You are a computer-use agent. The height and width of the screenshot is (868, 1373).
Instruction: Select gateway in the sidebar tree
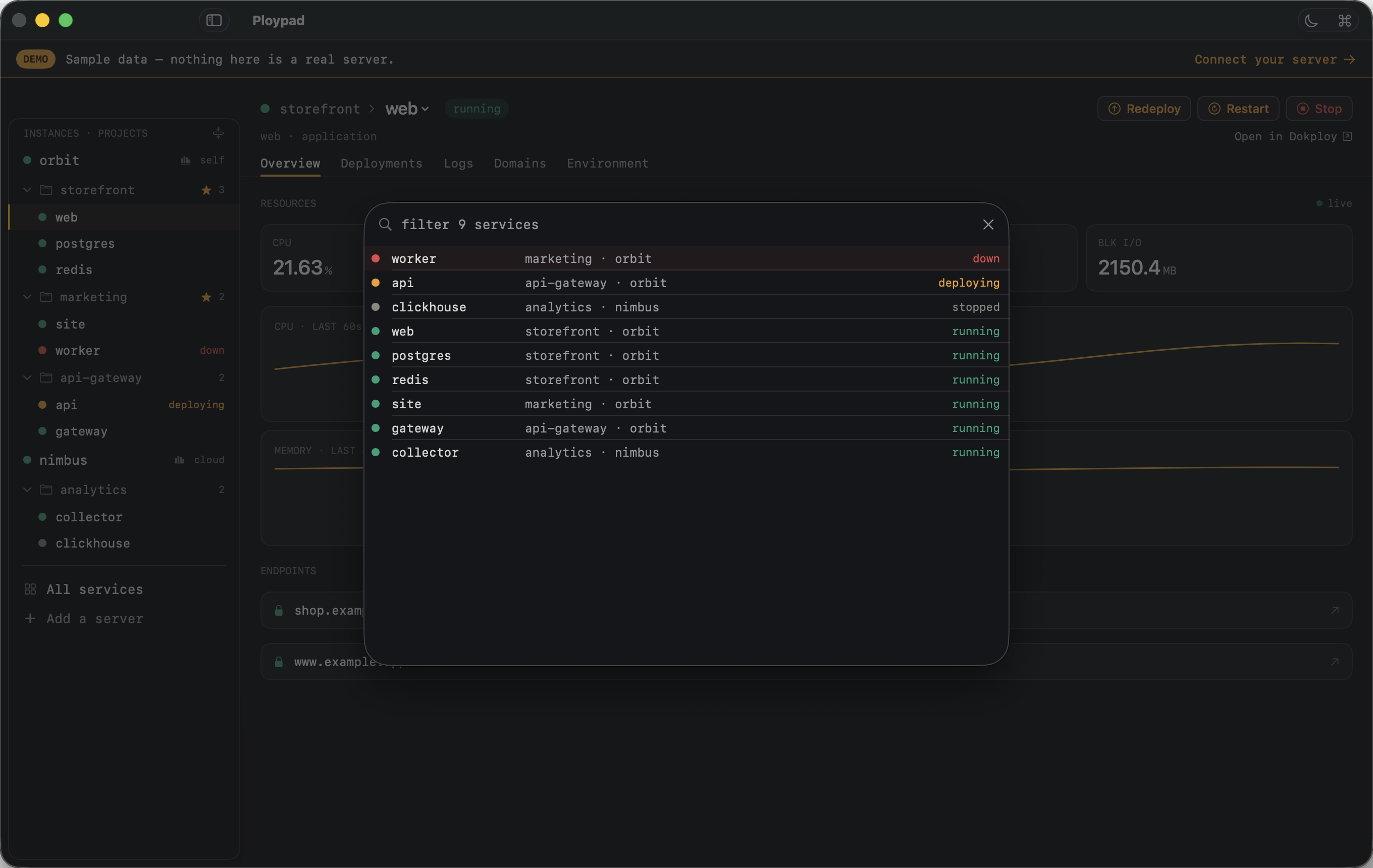tap(124, 431)
